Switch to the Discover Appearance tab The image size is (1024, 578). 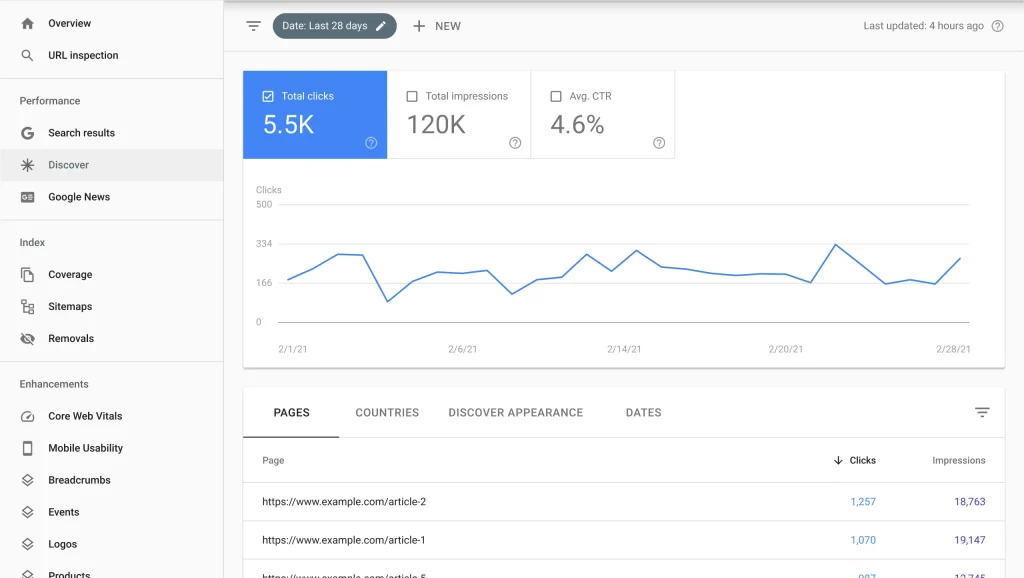515,412
